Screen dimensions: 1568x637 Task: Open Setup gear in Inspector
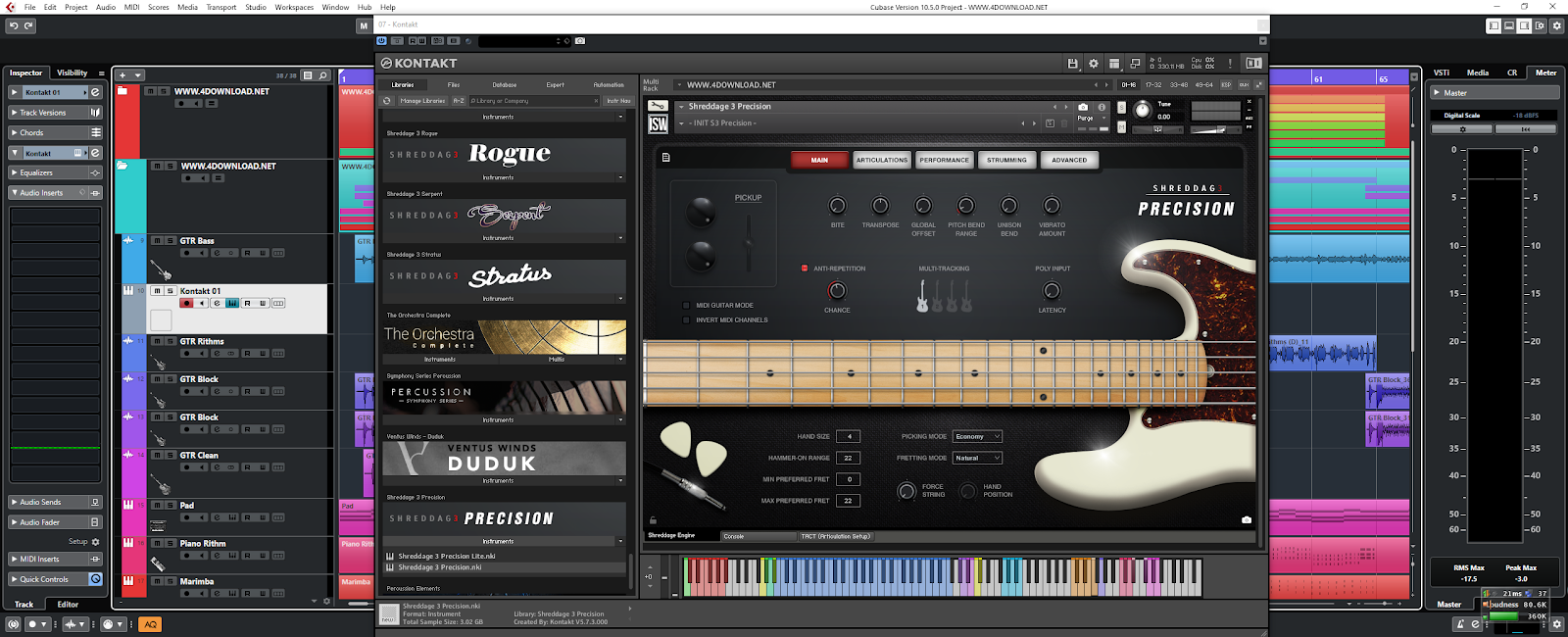(95, 541)
